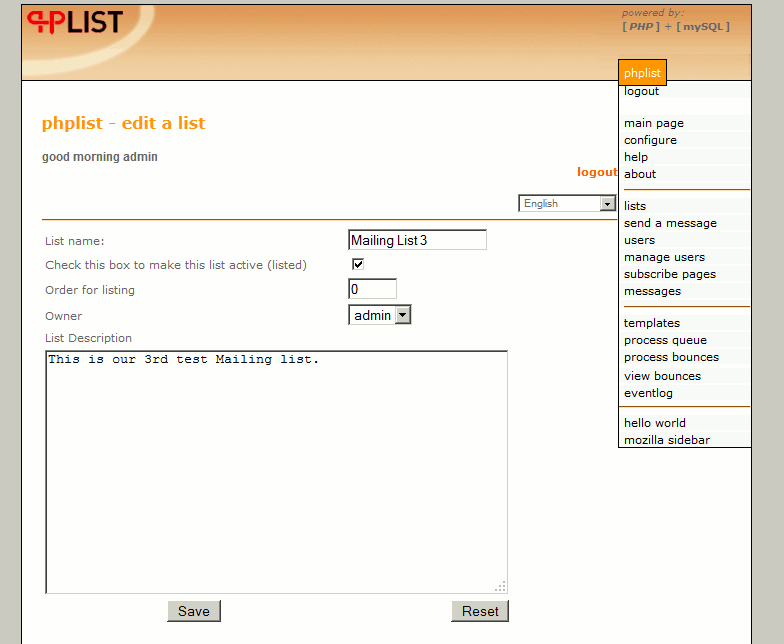Open manage users
Screen dimensions: 784x644
664,257
